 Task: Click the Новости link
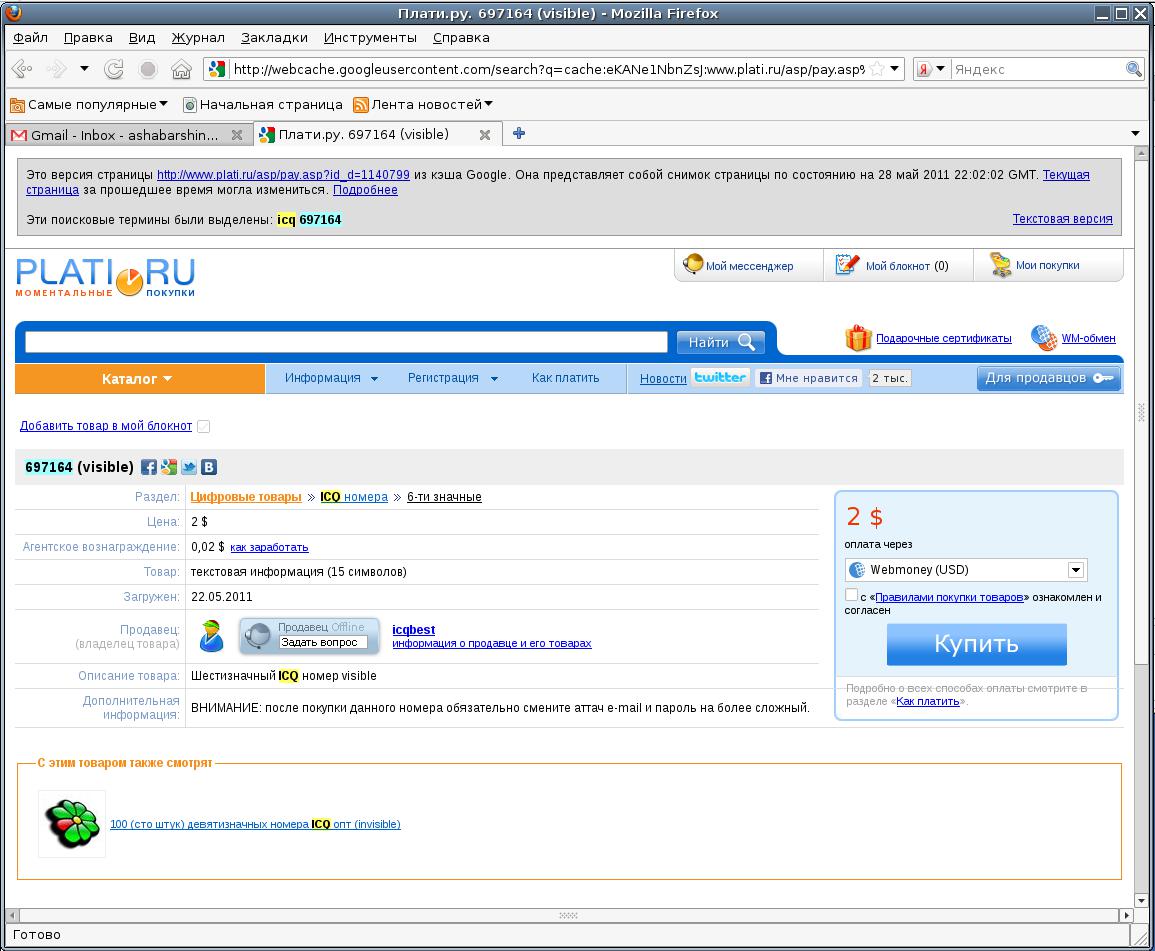(663, 379)
